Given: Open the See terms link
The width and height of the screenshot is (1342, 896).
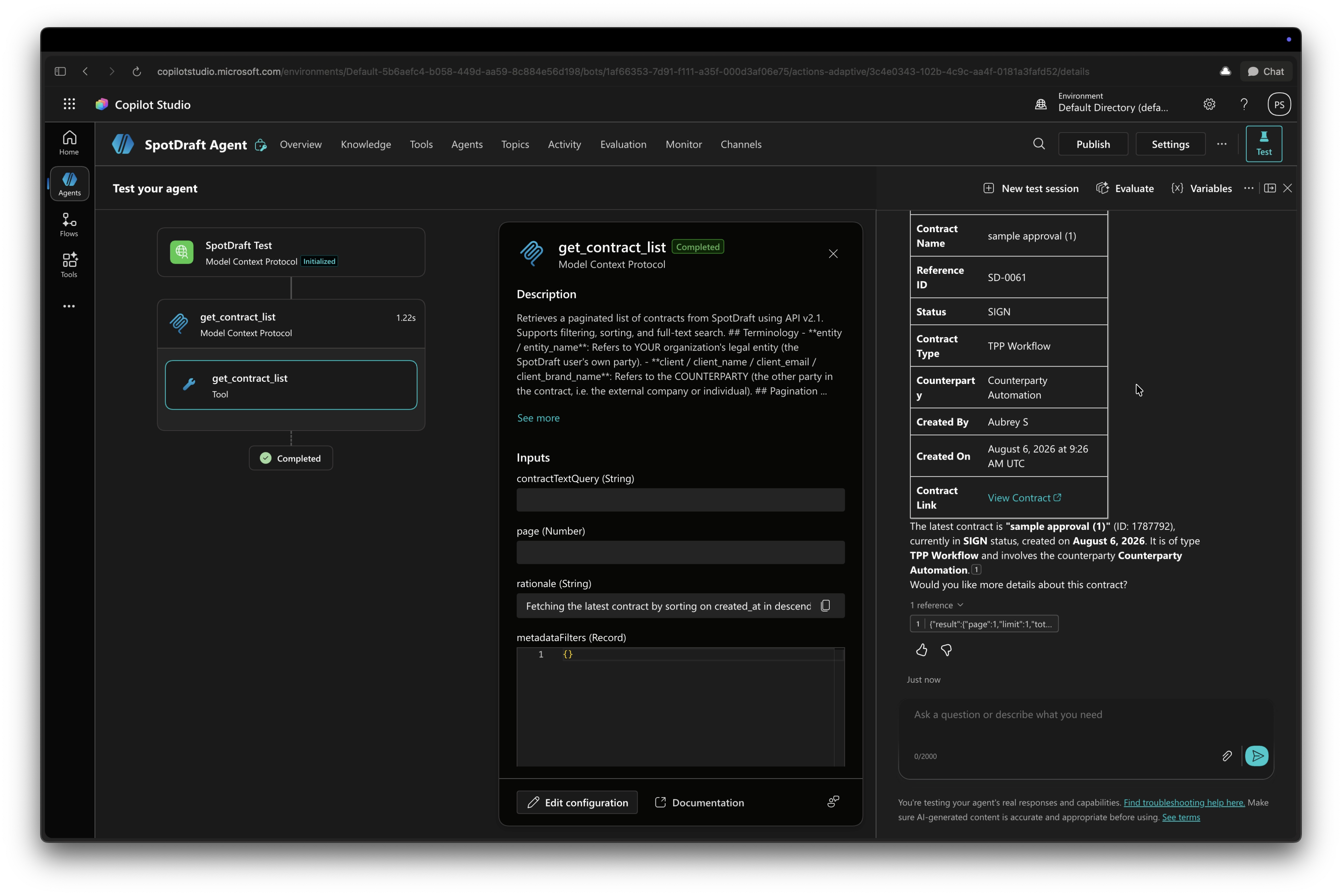Looking at the screenshot, I should click(1181, 817).
